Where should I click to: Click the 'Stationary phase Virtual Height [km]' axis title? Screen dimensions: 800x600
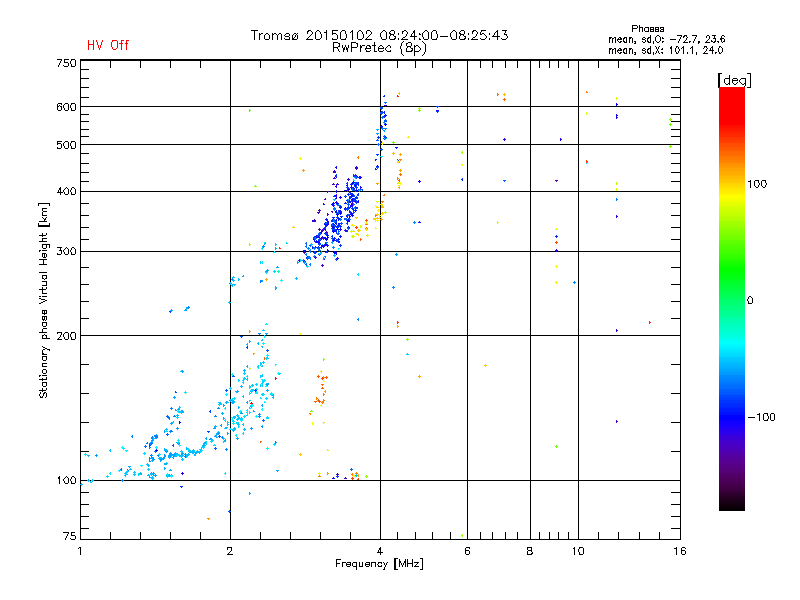[44, 301]
